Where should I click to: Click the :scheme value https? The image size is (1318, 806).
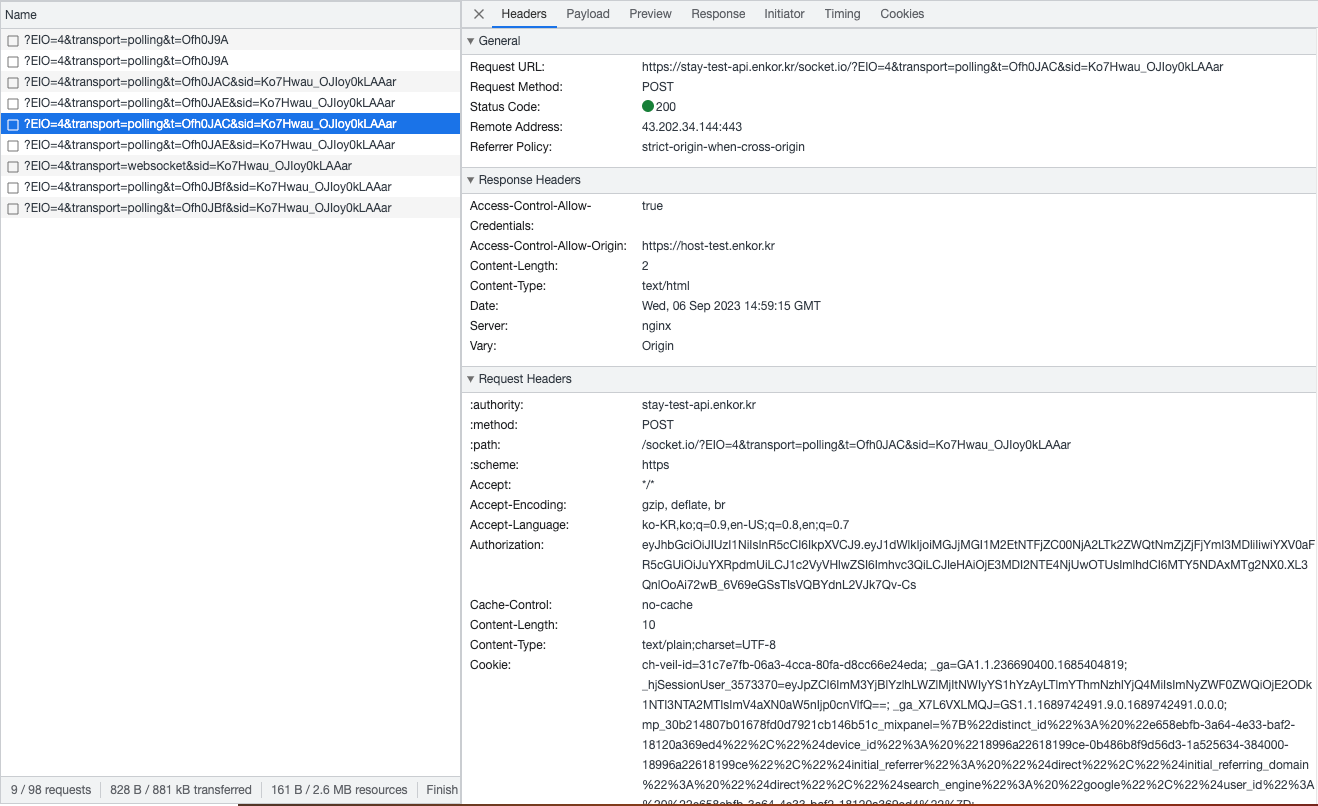pos(655,465)
